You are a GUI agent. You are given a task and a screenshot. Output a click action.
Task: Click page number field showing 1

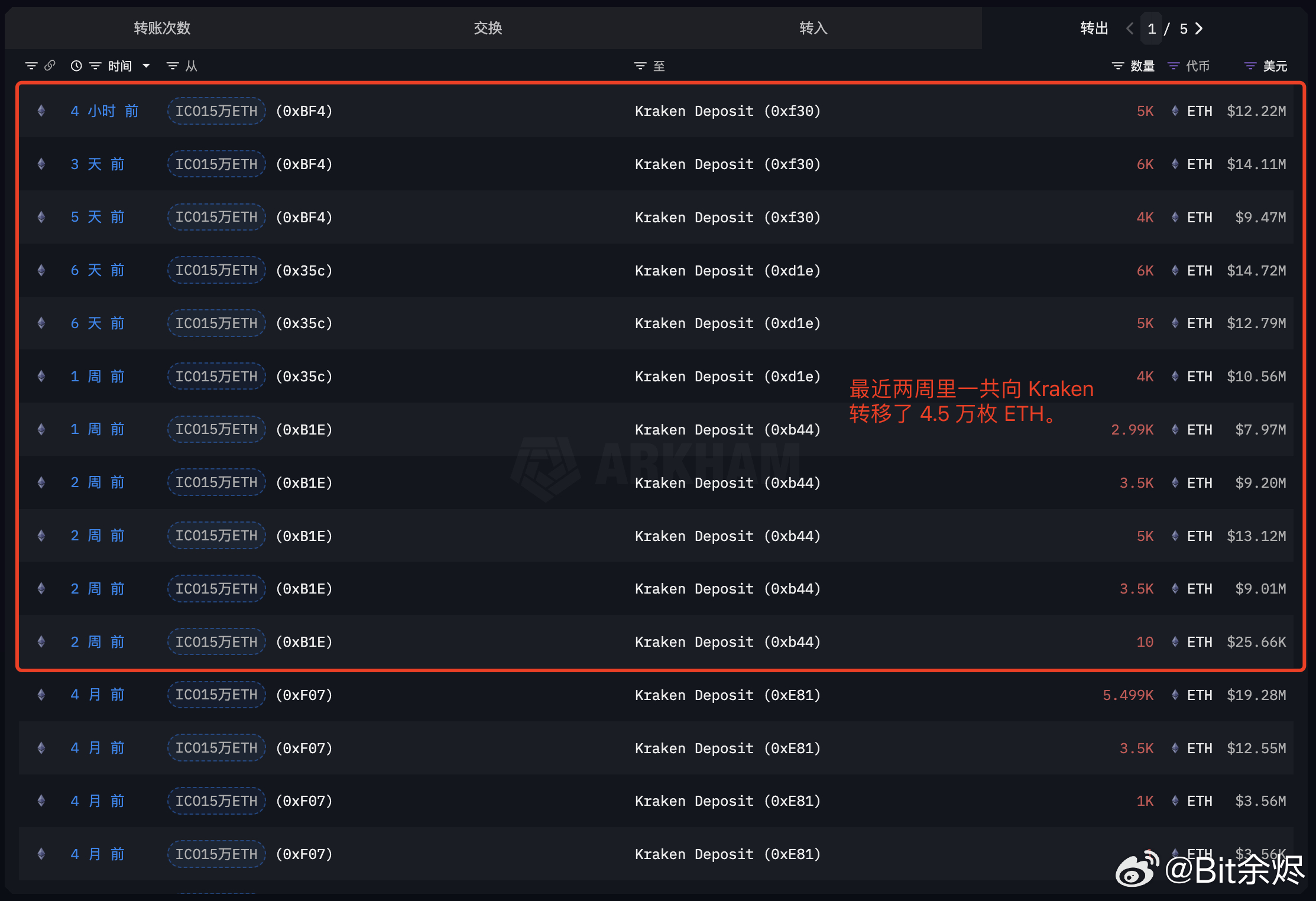pos(1152,29)
